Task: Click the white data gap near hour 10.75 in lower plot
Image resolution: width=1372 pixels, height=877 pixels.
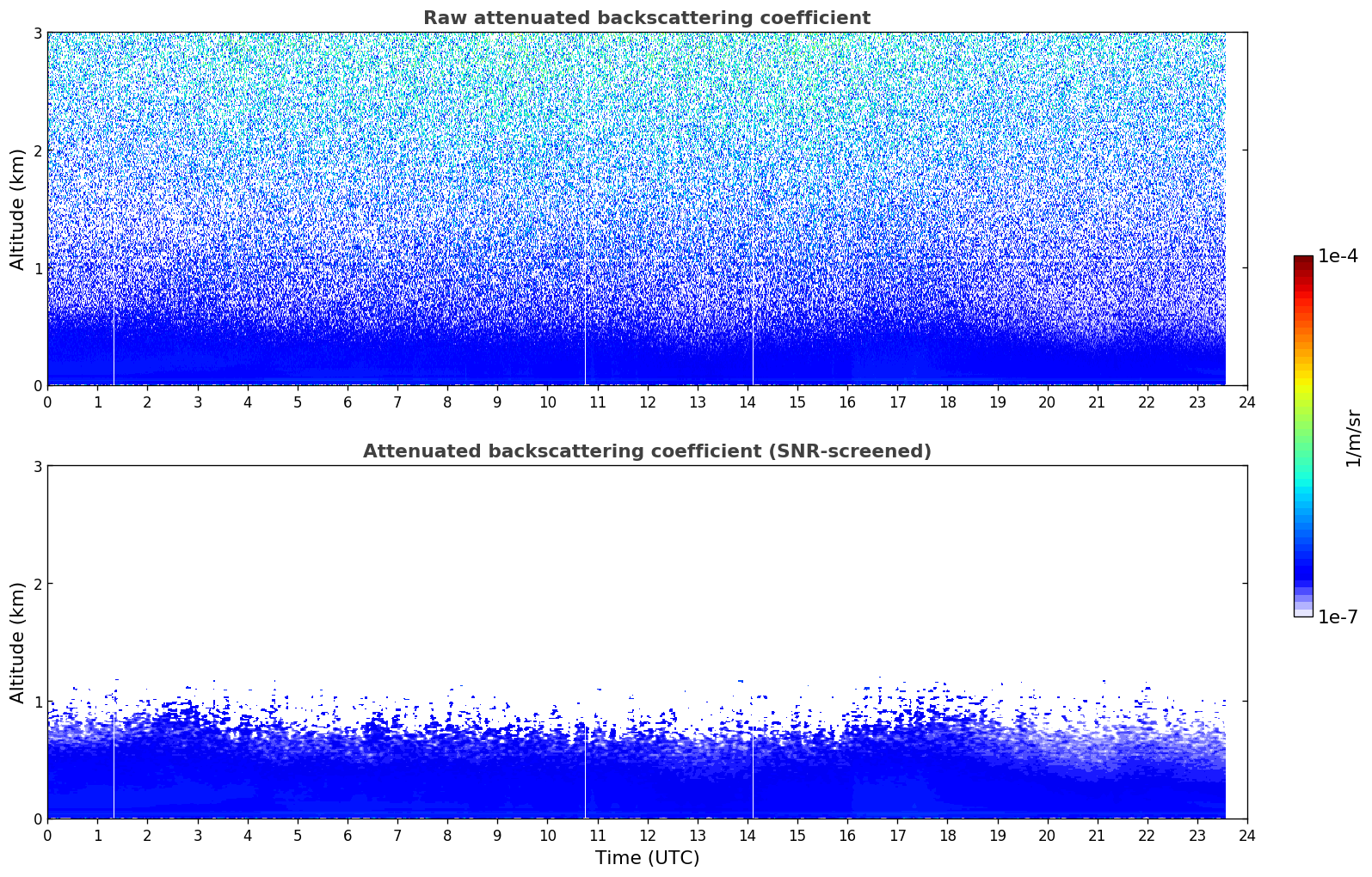Action: [585, 770]
